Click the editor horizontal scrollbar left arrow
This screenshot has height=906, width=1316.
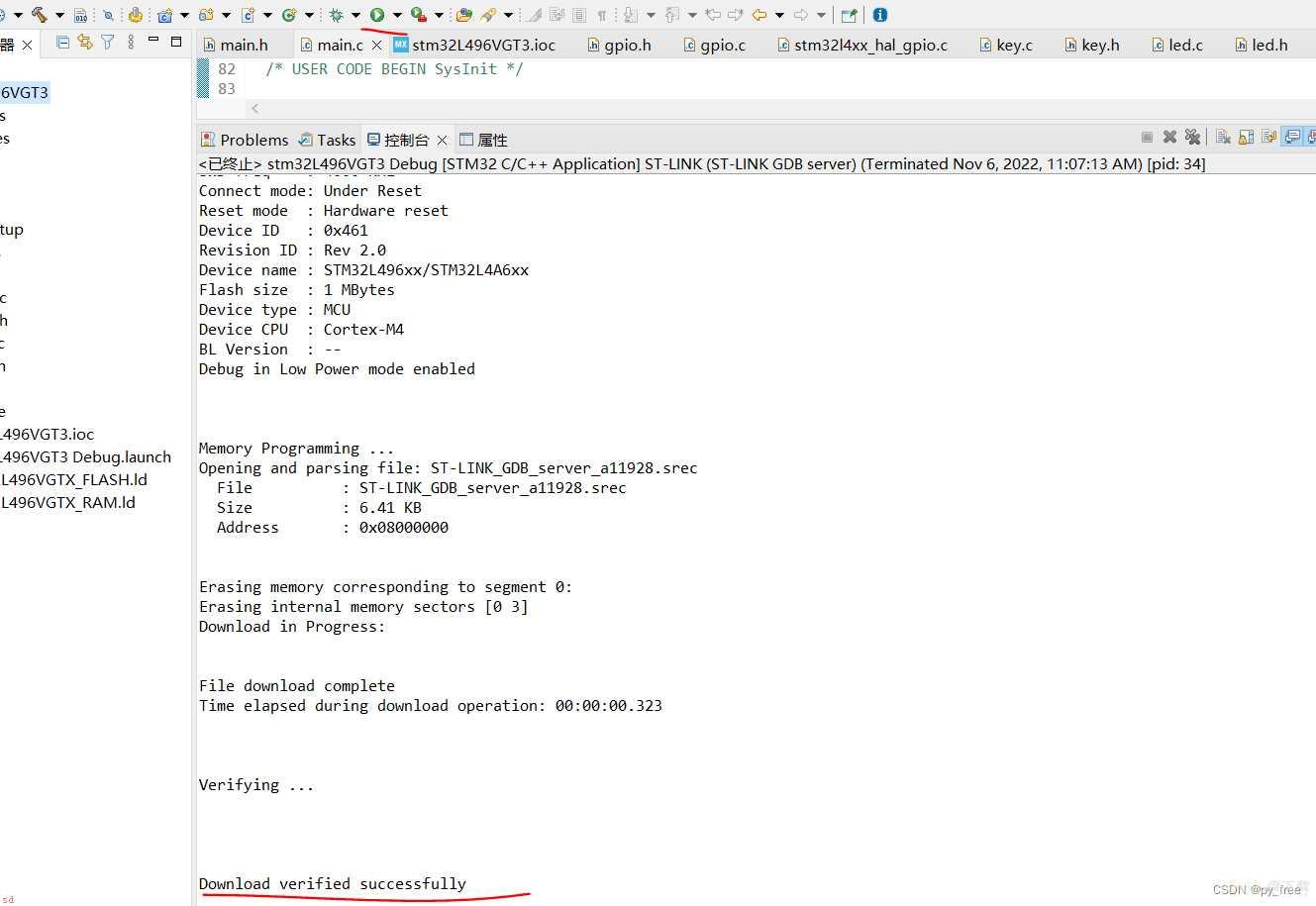(x=254, y=109)
